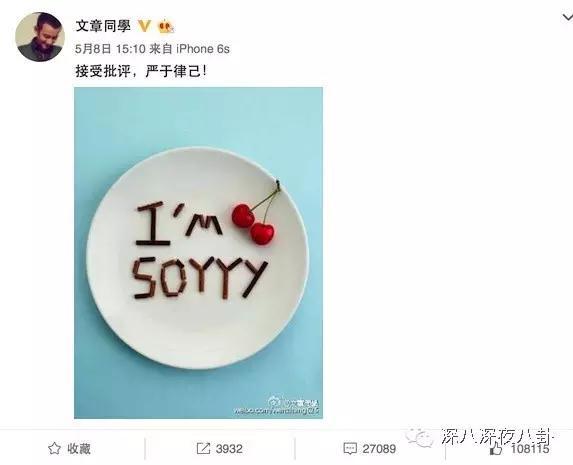Open the 文章同學 username link
The height and width of the screenshot is (465, 573).
103,26
